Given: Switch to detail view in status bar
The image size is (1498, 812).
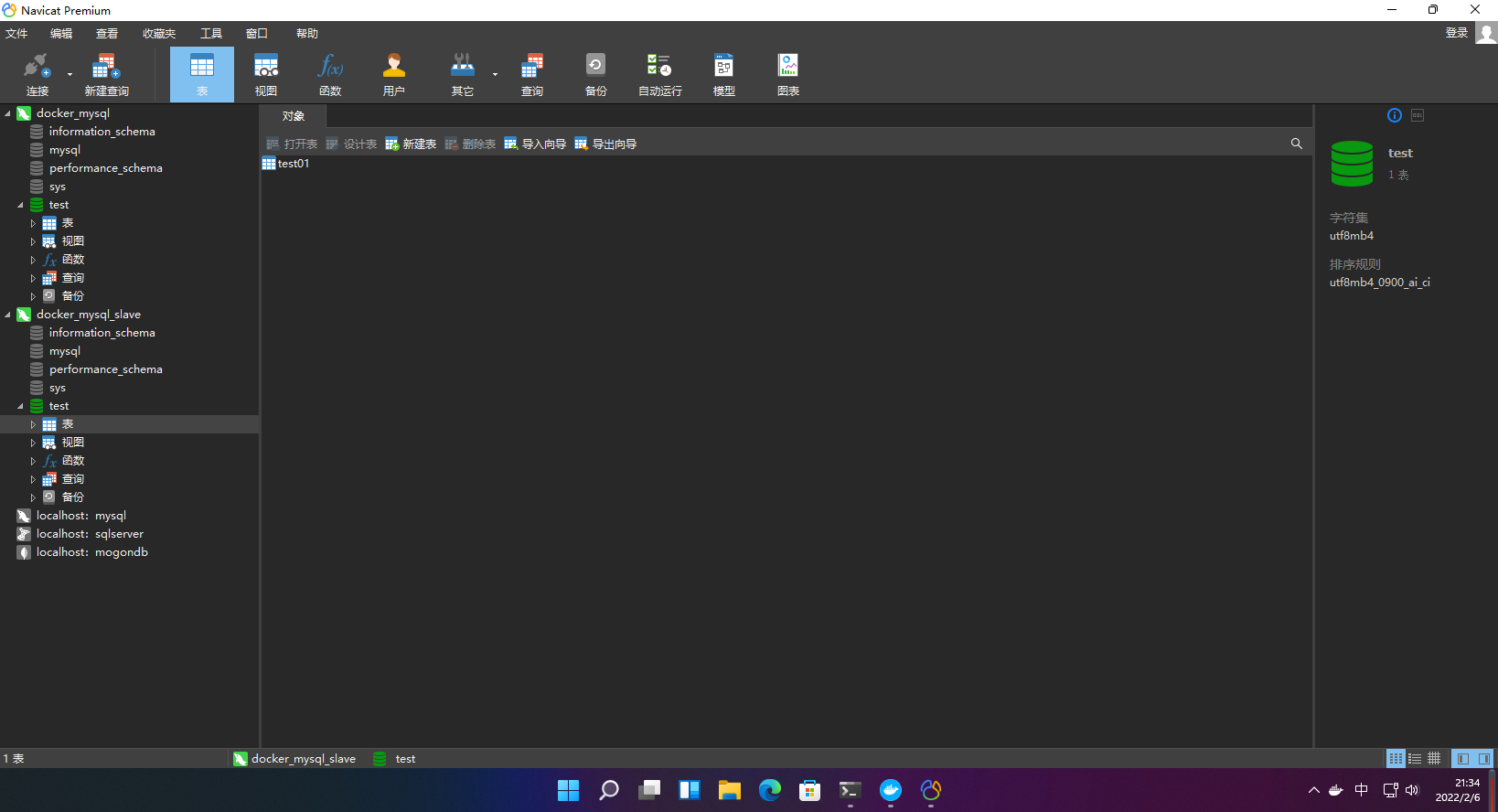Looking at the screenshot, I should tap(1415, 758).
